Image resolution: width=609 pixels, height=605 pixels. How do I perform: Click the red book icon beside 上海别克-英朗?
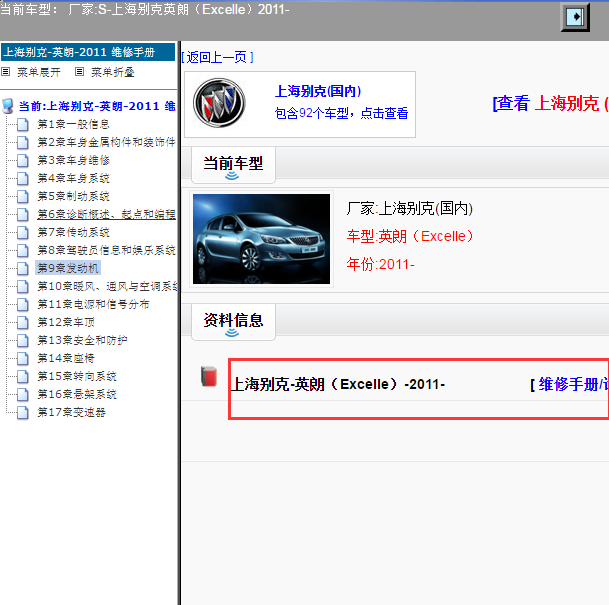click(209, 376)
